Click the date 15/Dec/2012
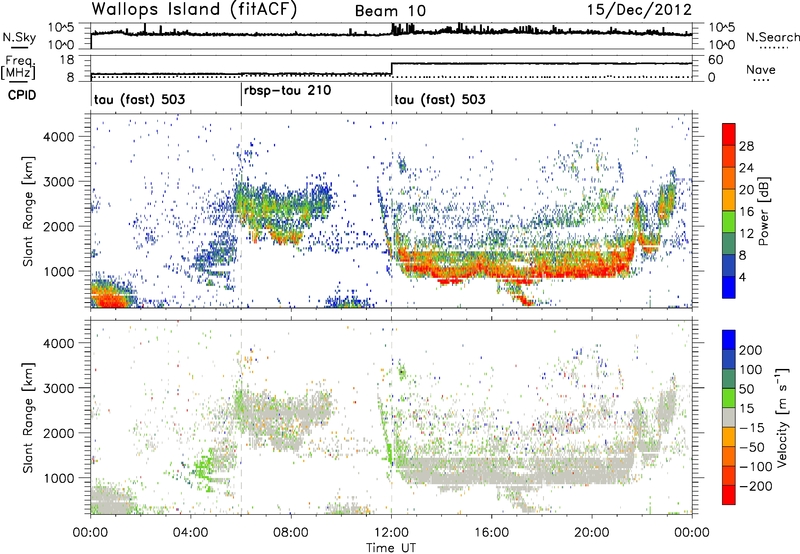The width and height of the screenshot is (800, 554). (639, 9)
